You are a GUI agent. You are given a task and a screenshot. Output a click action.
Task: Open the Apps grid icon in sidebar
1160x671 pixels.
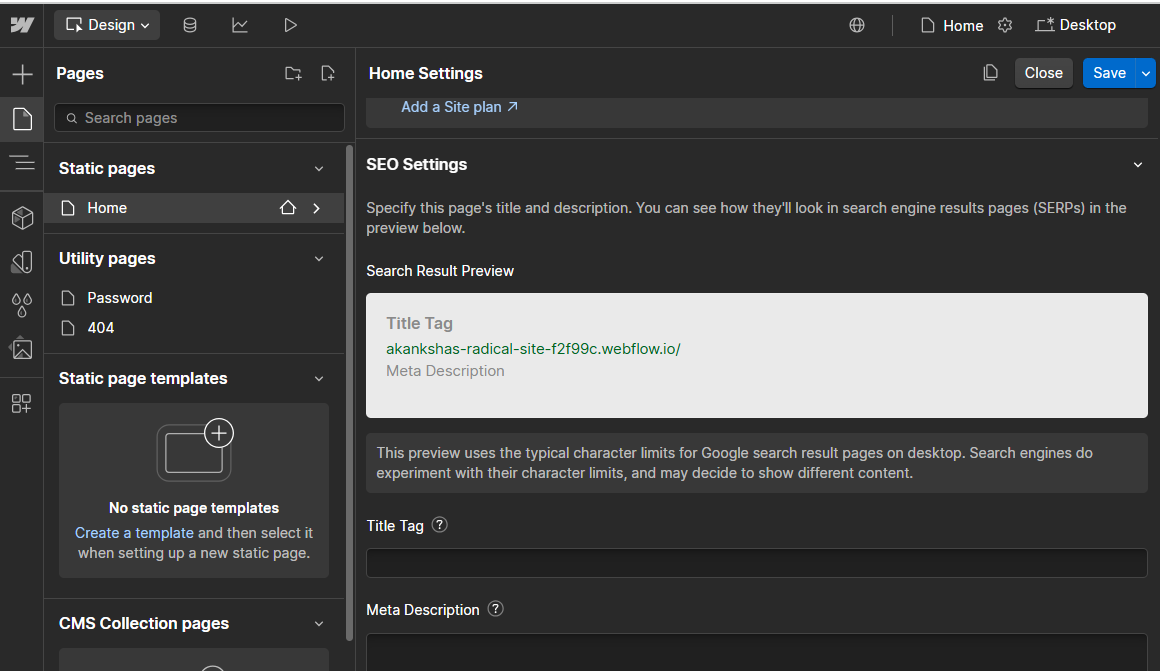tap(22, 403)
